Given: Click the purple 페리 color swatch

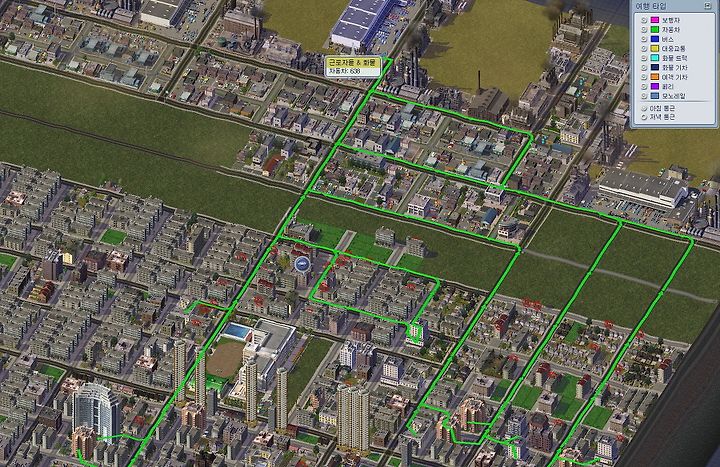Looking at the screenshot, I should click(655, 86).
